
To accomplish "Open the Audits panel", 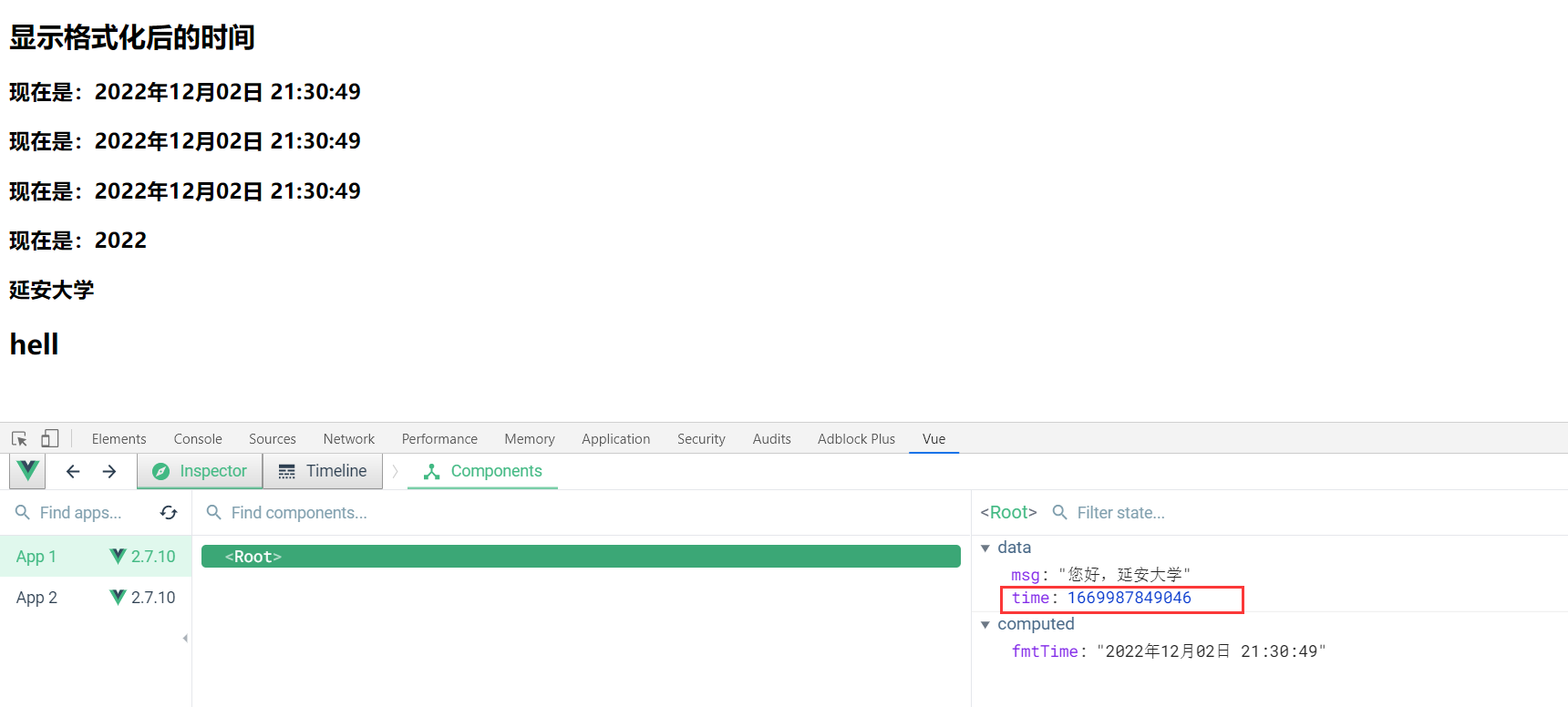I will (x=772, y=438).
